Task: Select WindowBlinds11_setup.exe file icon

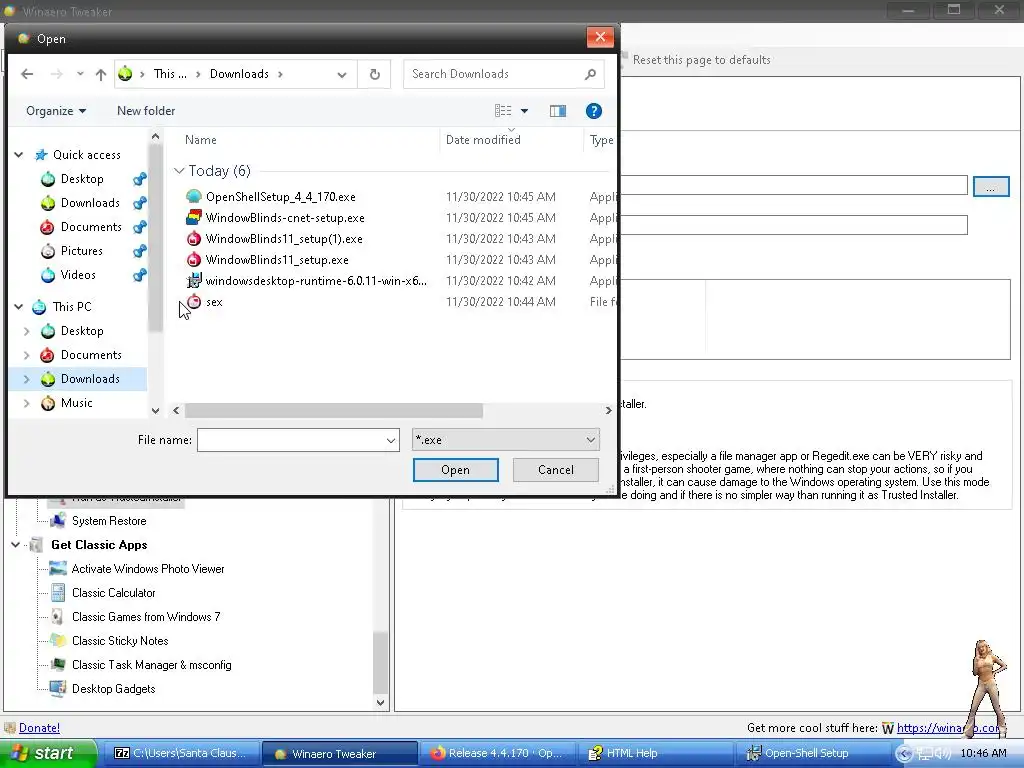Action: pyautogui.click(x=194, y=260)
